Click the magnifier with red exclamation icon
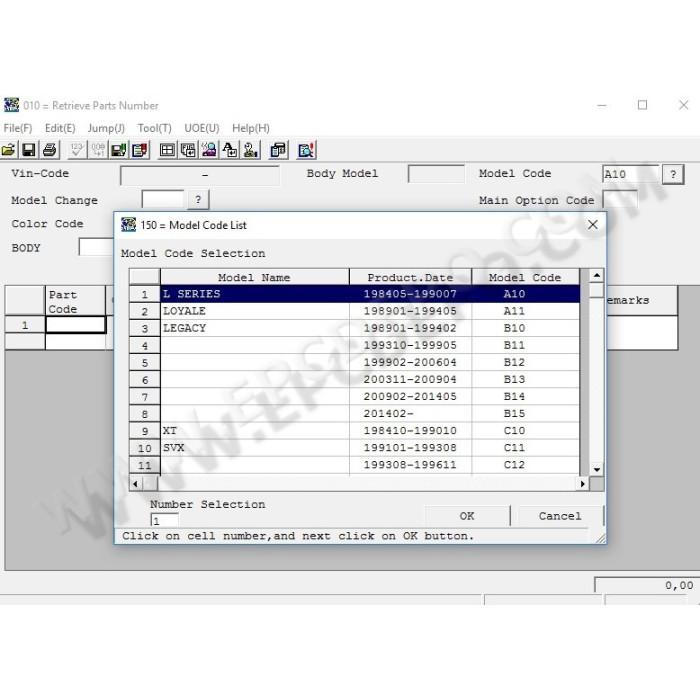 [x=307, y=150]
